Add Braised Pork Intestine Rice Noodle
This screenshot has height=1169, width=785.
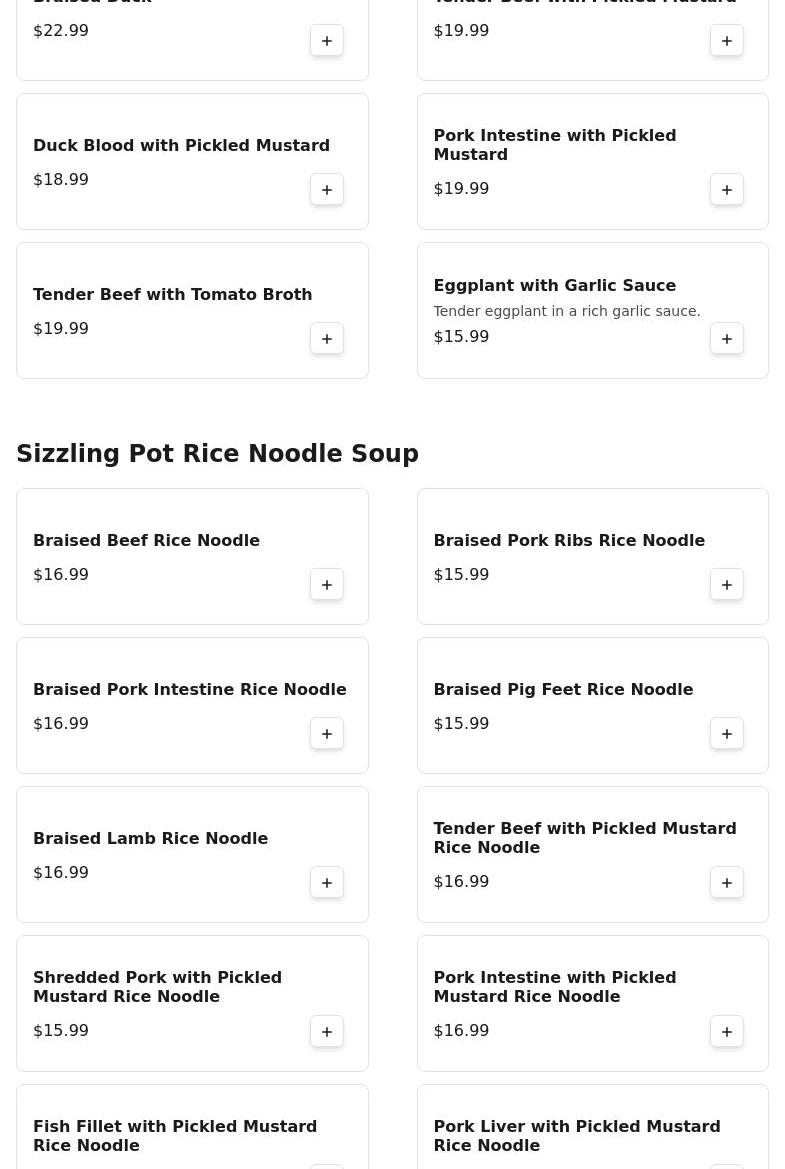327,734
